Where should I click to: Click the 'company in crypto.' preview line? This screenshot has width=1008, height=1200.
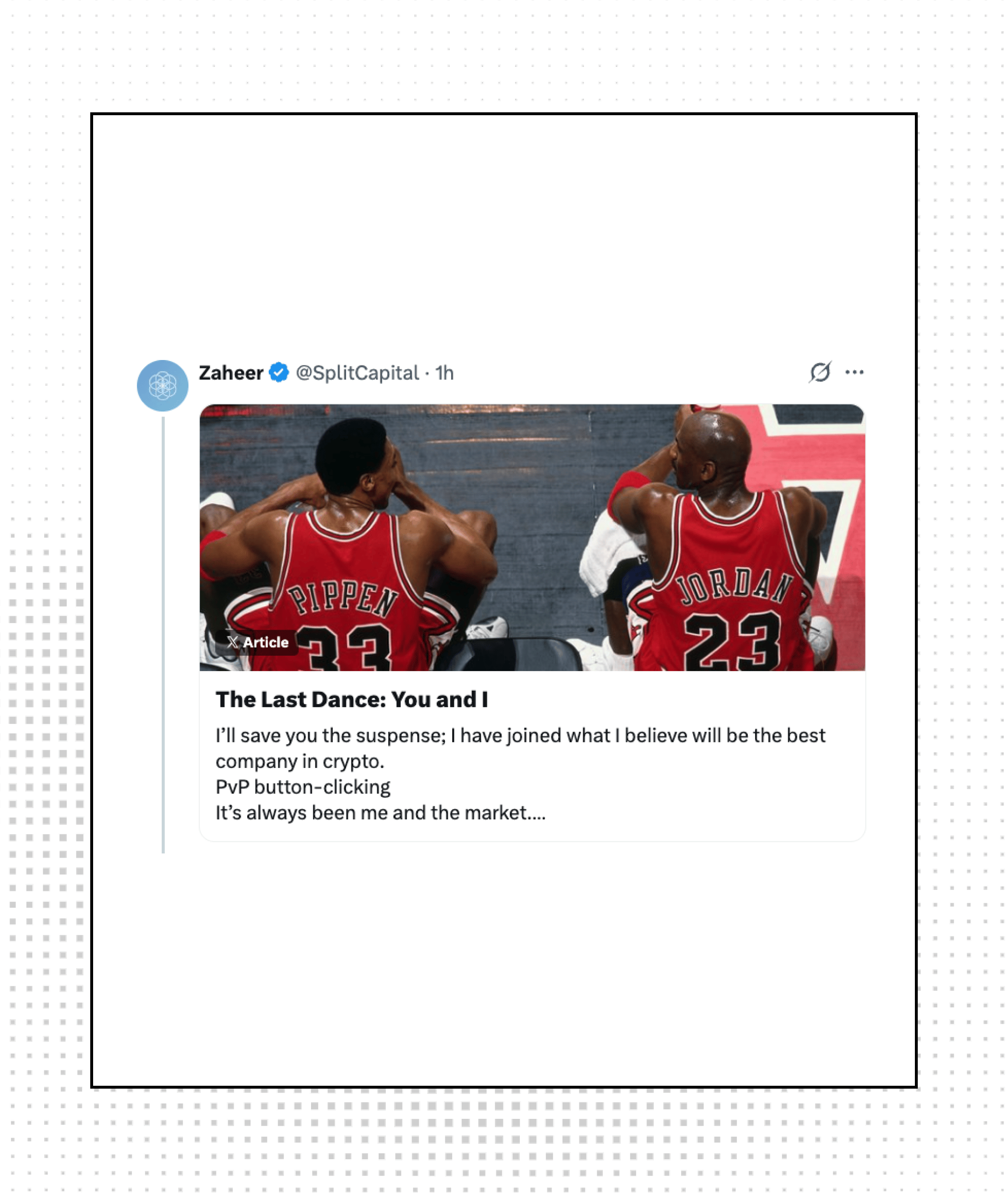click(x=300, y=762)
